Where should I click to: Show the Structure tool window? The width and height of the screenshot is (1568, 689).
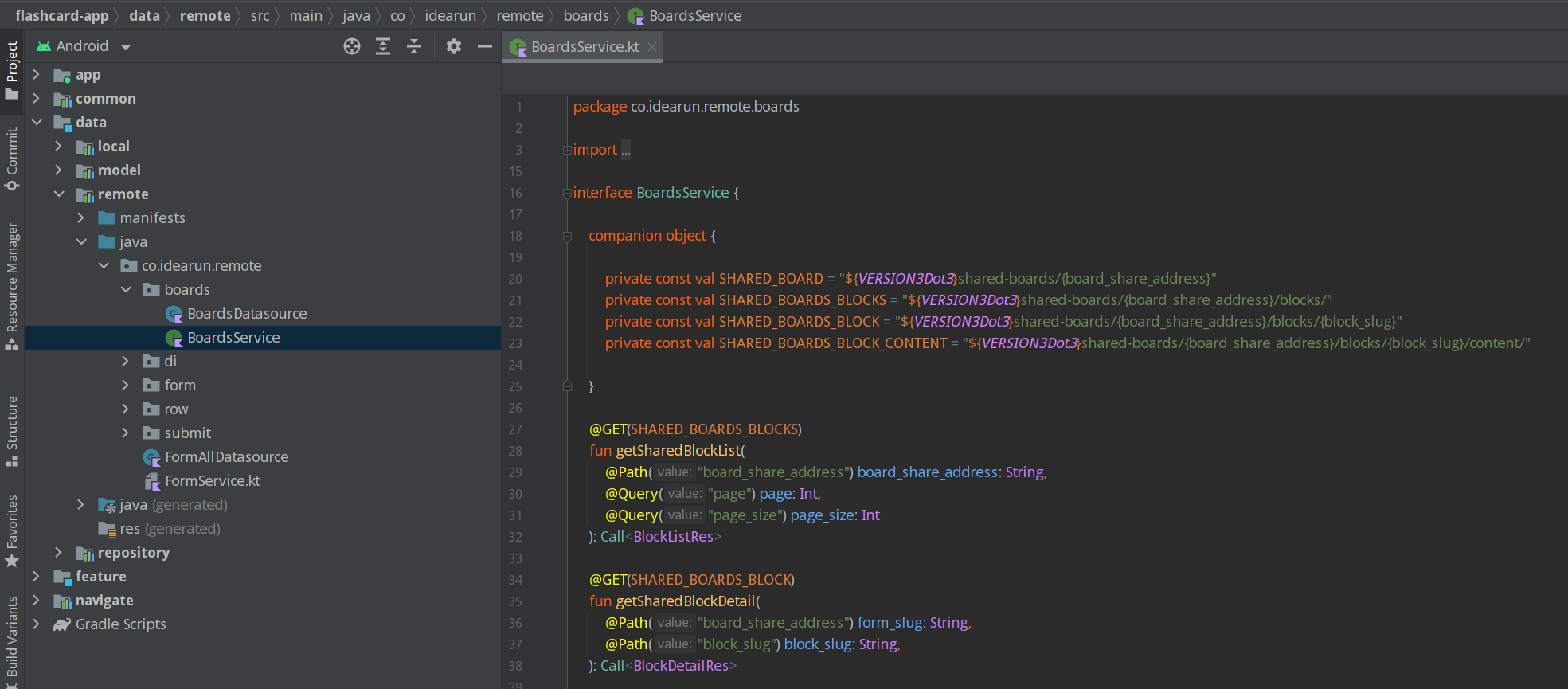coord(12,431)
